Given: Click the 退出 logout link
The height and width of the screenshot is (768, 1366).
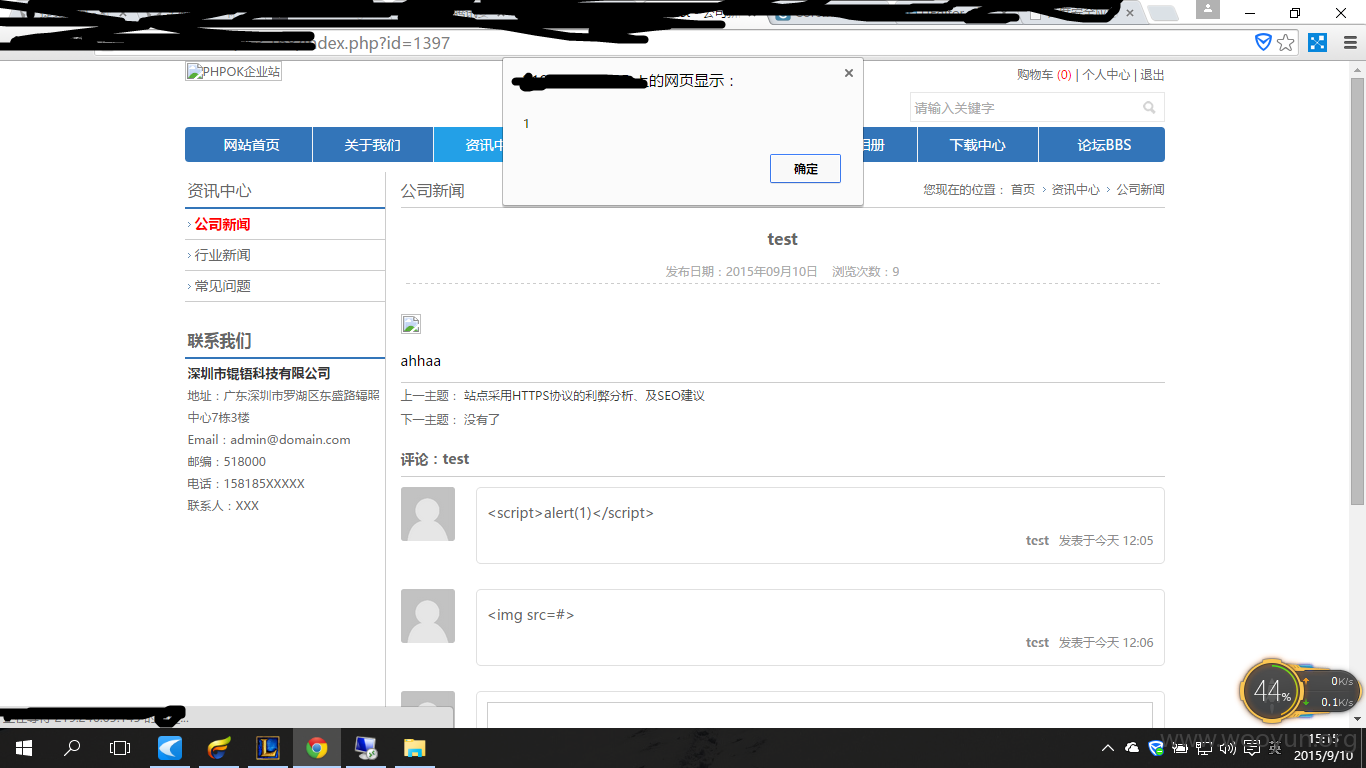Looking at the screenshot, I should pyautogui.click(x=1152, y=75).
